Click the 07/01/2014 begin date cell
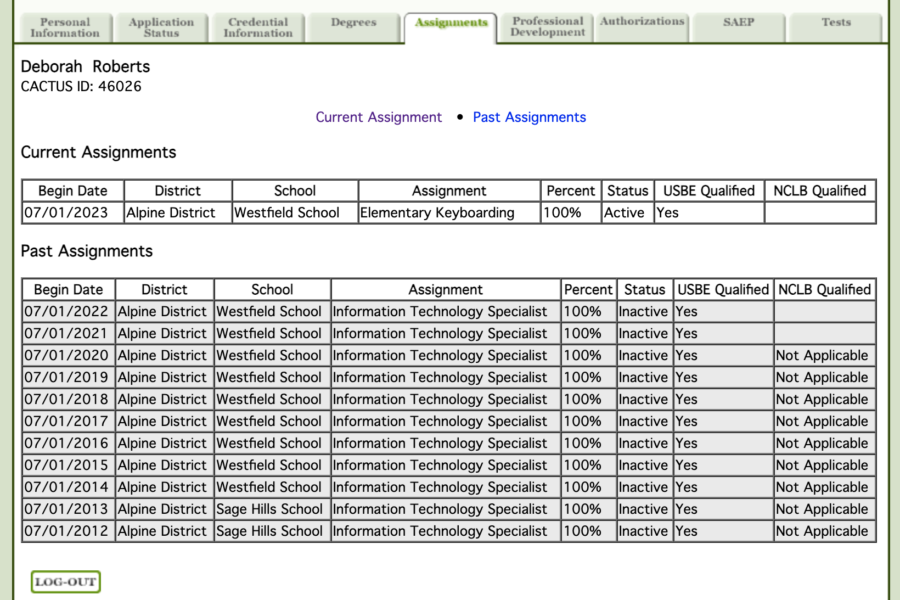 tap(68, 487)
